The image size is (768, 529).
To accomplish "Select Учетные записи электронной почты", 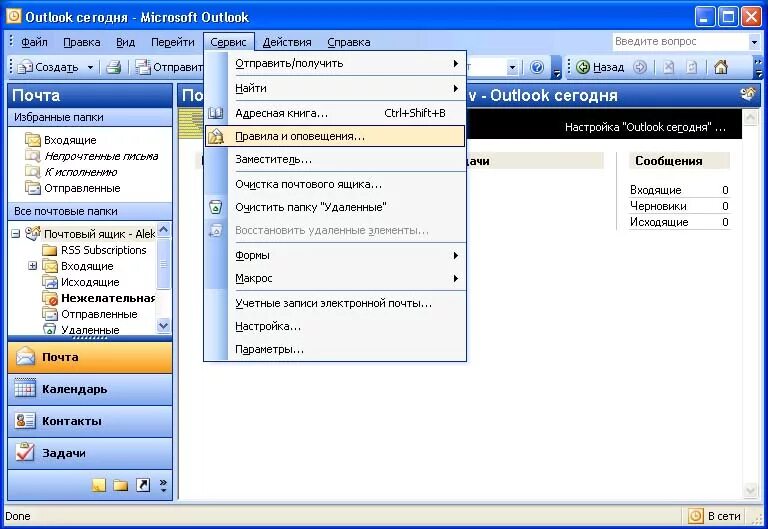I will pyautogui.click(x=335, y=303).
